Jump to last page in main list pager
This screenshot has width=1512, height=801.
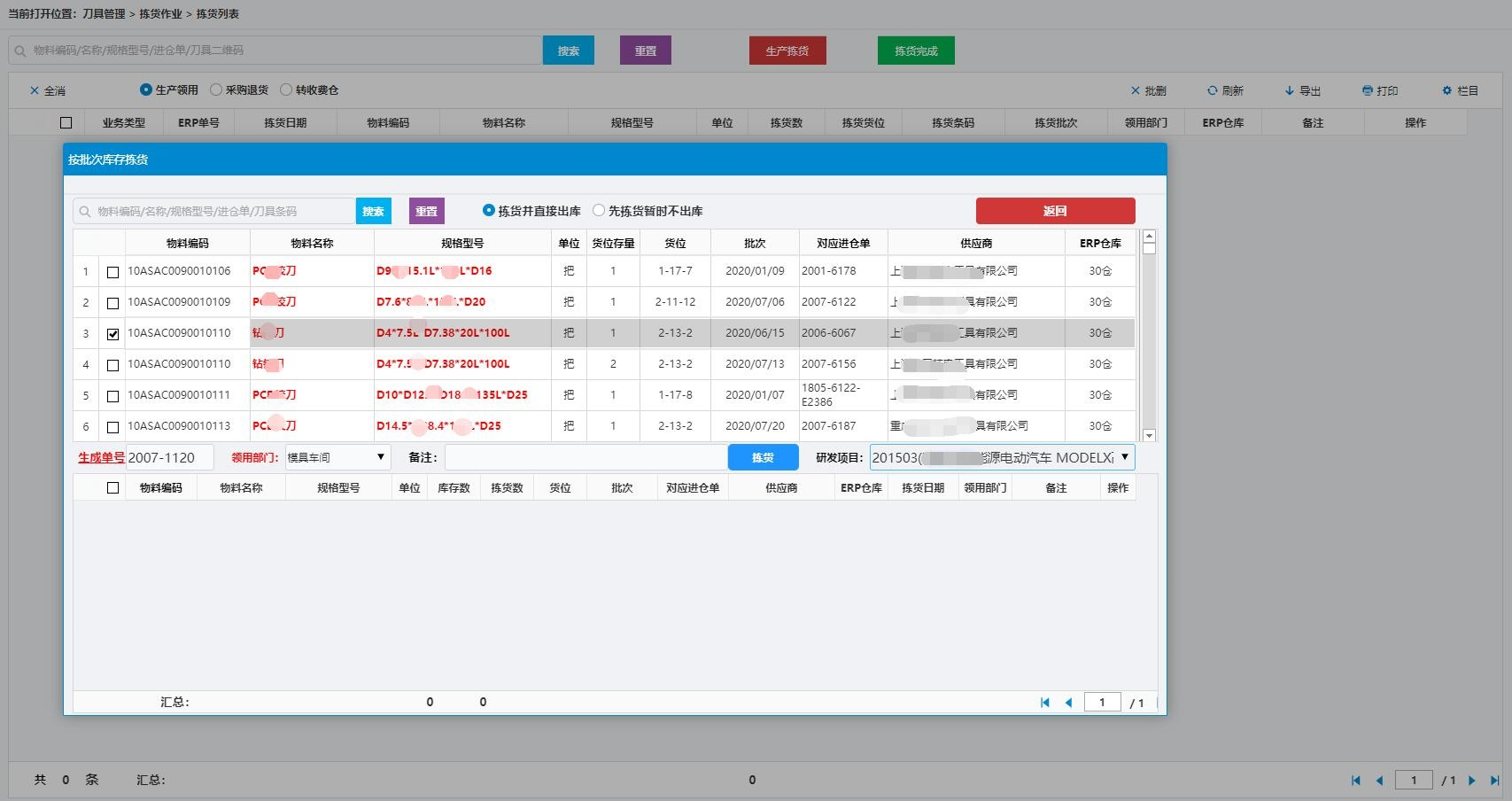coord(1495,781)
